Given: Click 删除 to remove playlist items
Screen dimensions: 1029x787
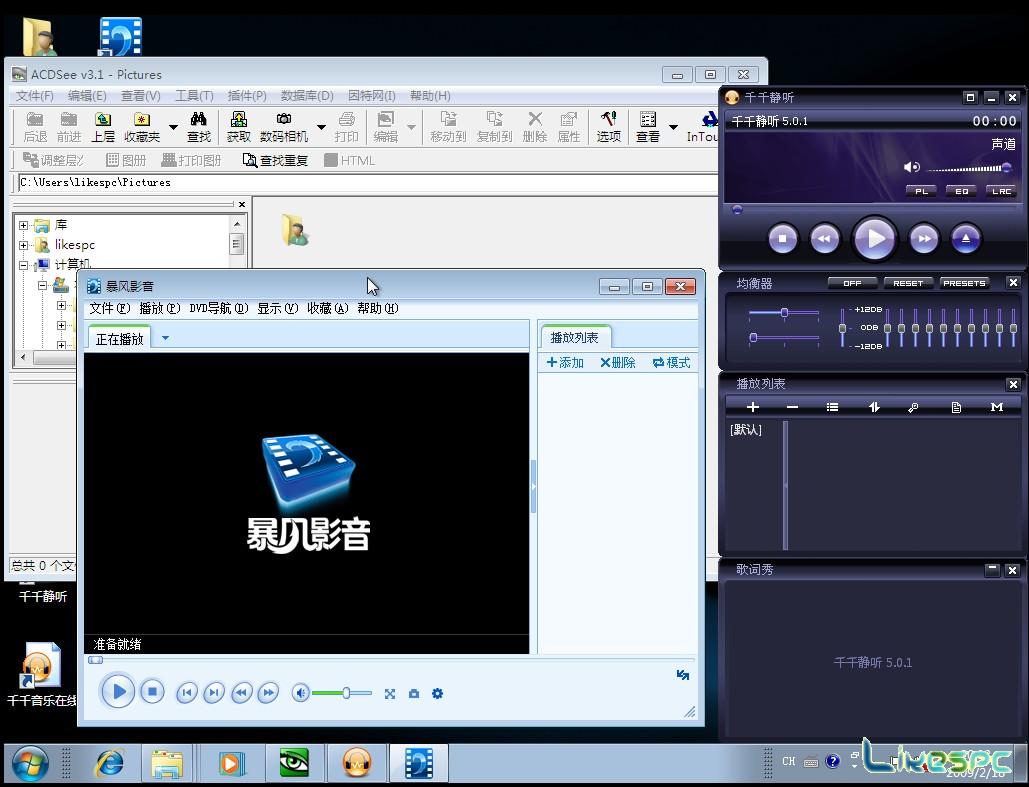Looking at the screenshot, I should pos(618,362).
